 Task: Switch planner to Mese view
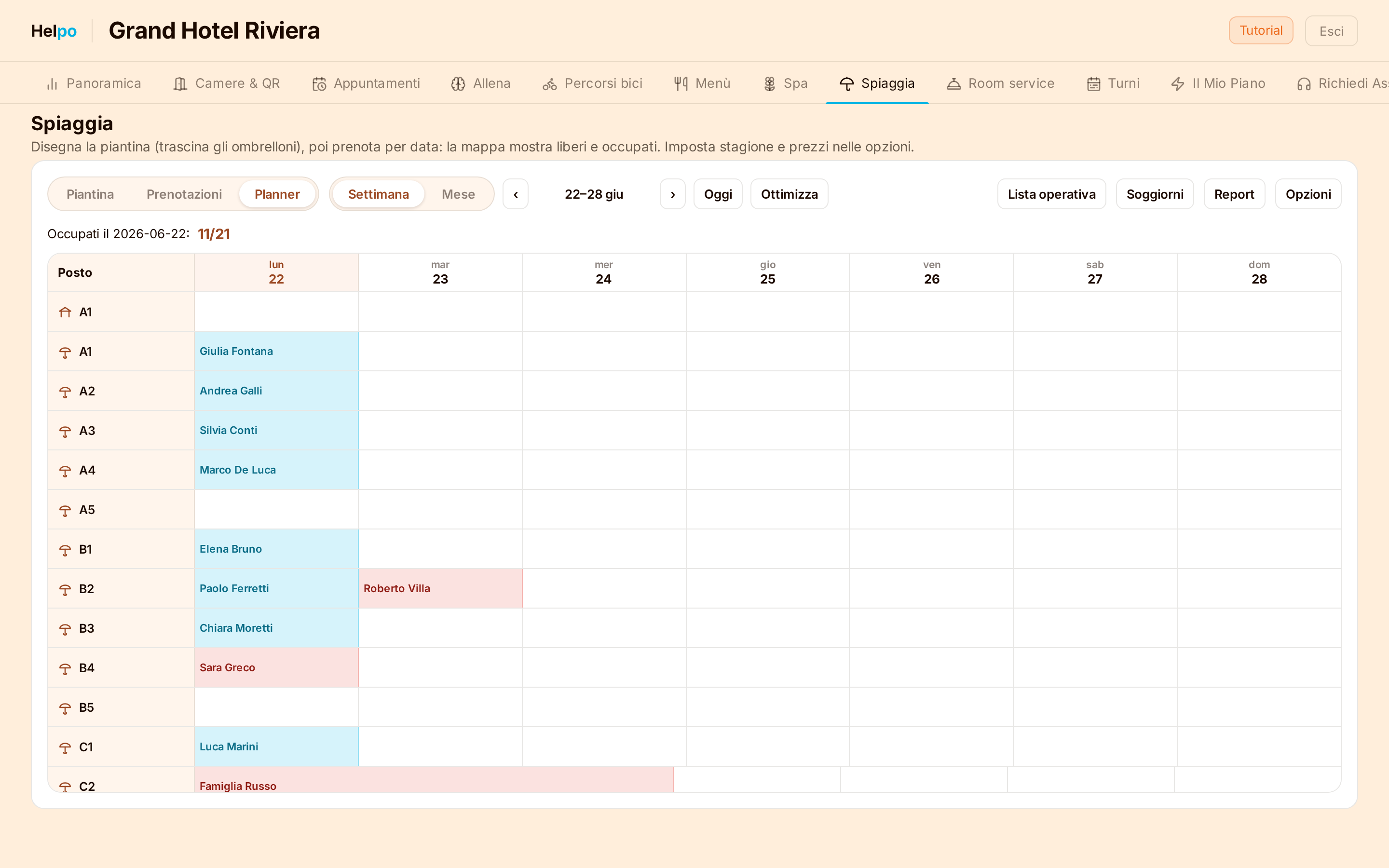point(458,194)
